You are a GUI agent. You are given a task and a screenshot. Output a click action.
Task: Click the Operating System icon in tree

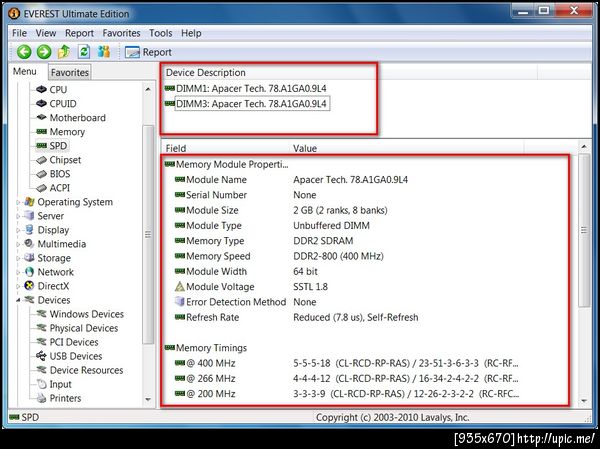click(x=29, y=202)
